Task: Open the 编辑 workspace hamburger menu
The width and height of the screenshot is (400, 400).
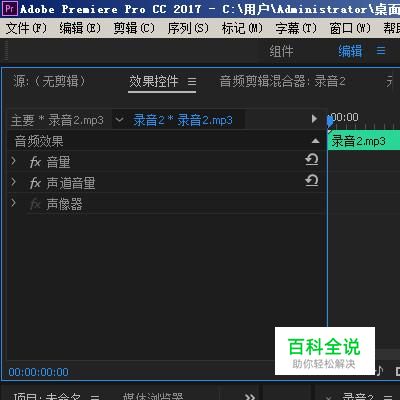Action: 381,51
